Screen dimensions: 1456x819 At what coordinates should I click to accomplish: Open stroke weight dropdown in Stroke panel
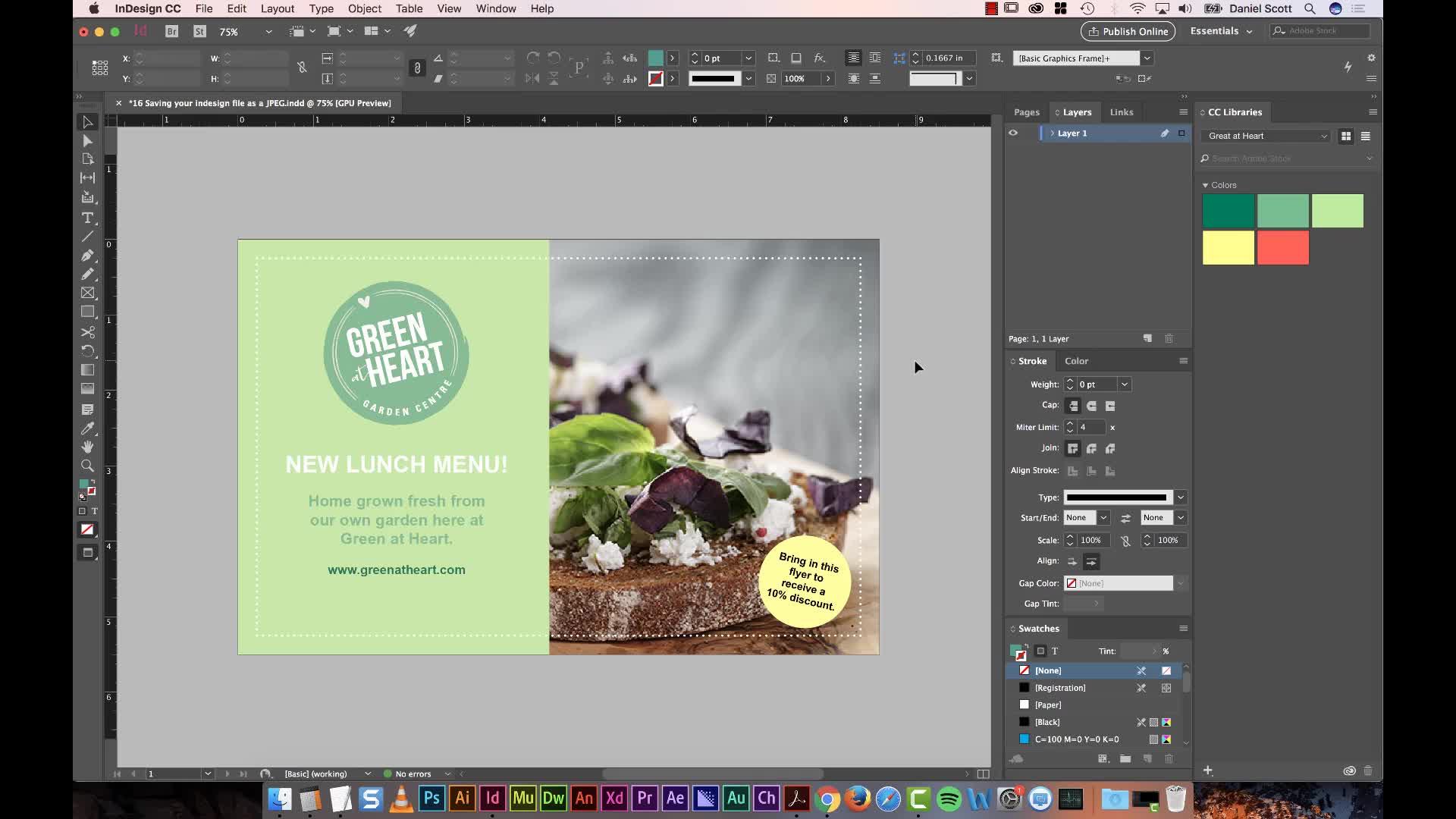1125,384
